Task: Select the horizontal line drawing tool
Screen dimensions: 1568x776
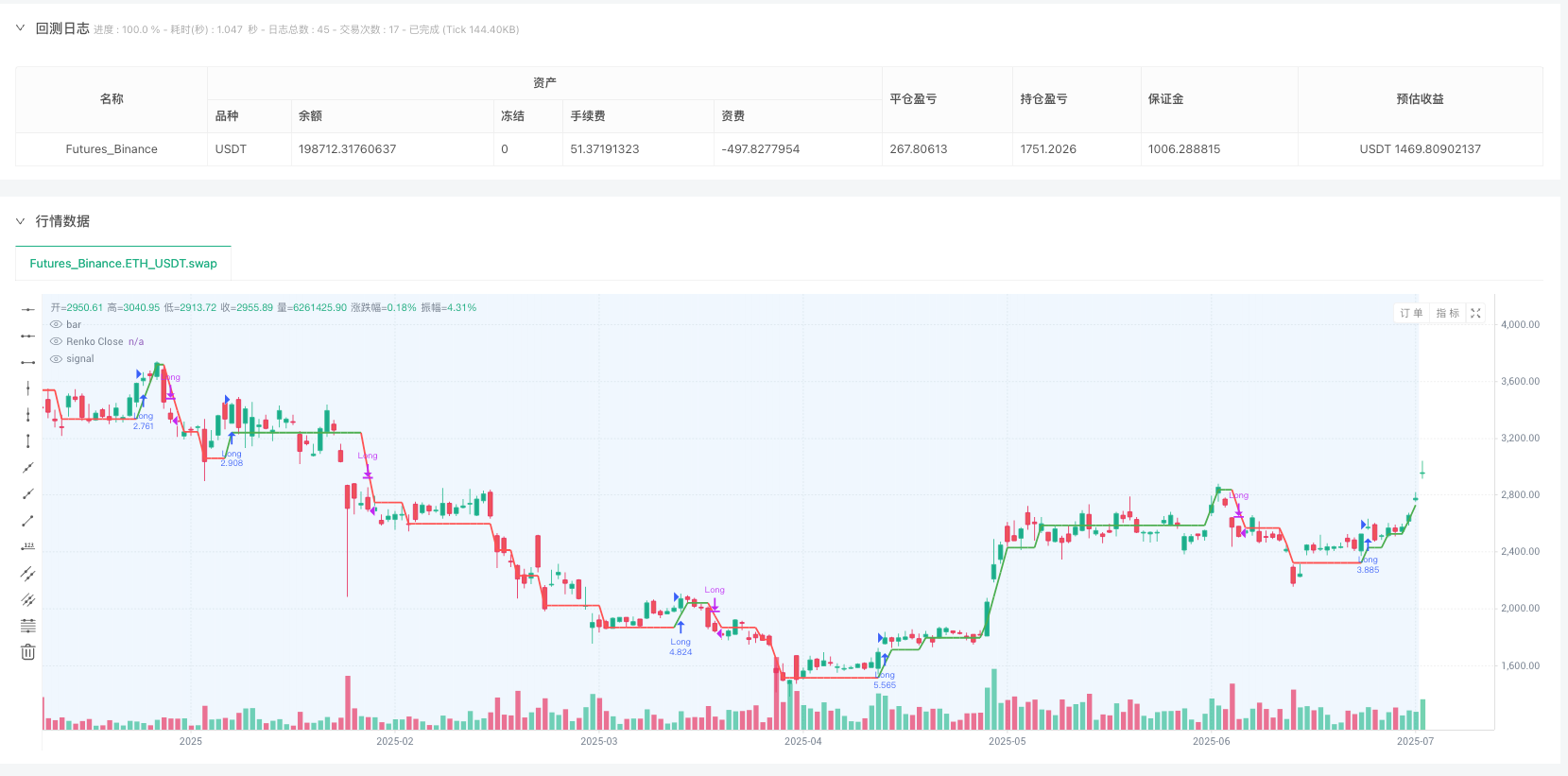Action: point(28,309)
